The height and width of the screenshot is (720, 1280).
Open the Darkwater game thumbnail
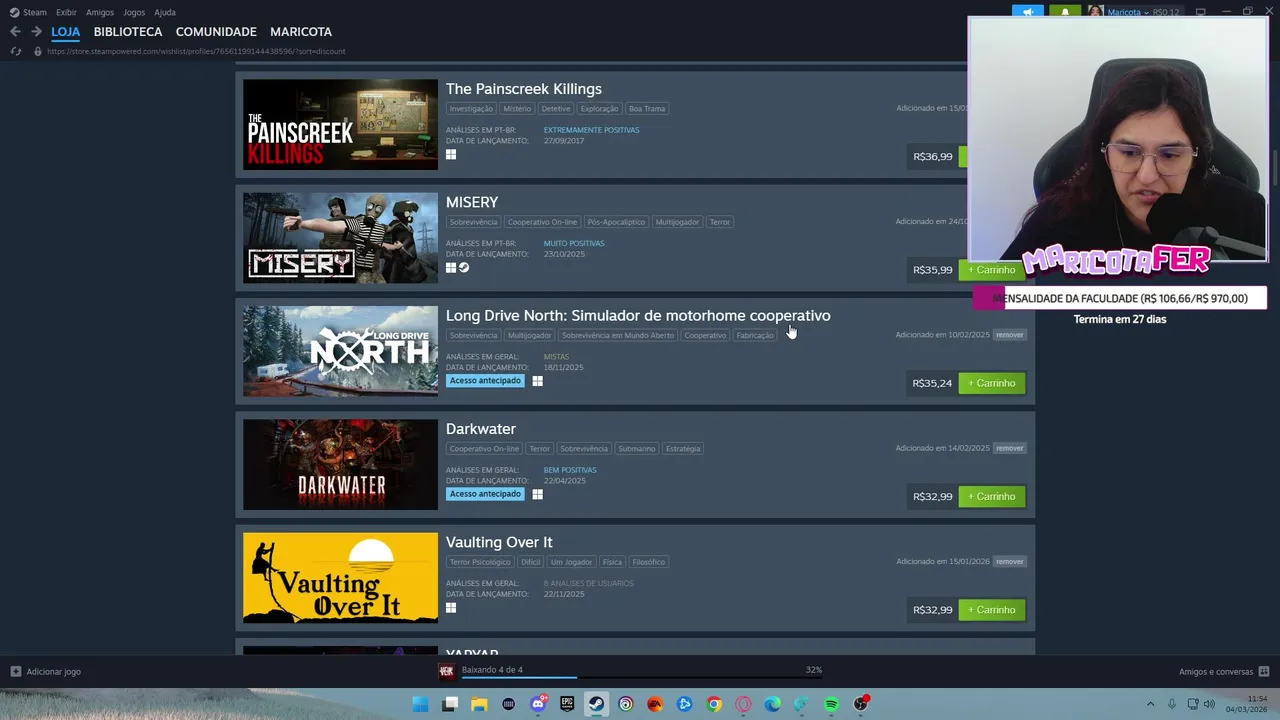pos(340,464)
